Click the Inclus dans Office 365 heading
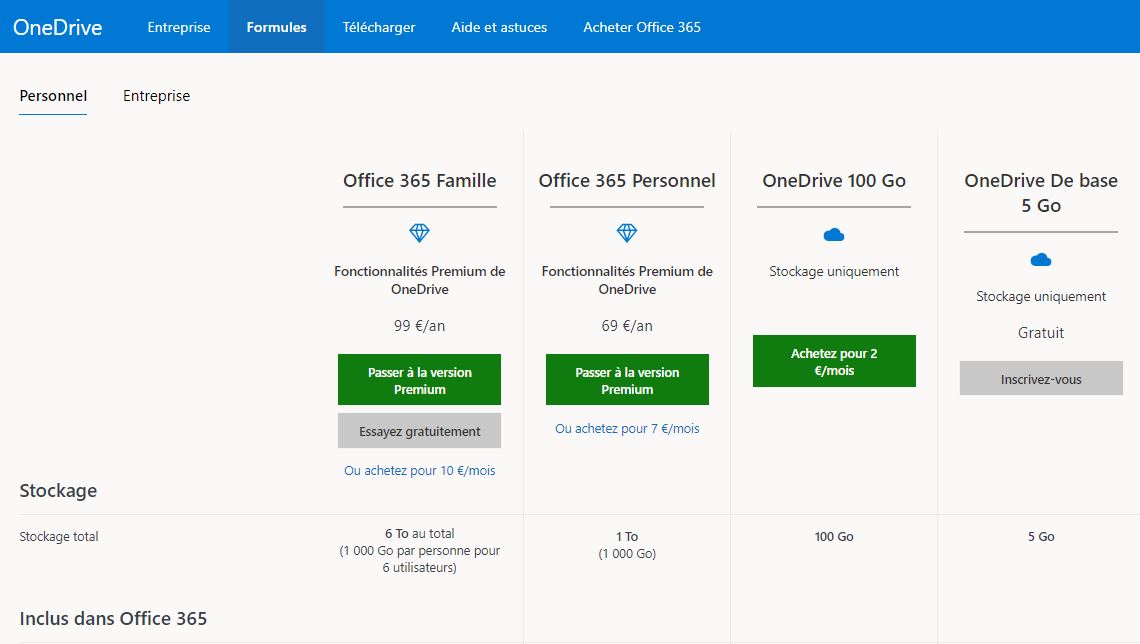1140x644 pixels. tap(113, 619)
